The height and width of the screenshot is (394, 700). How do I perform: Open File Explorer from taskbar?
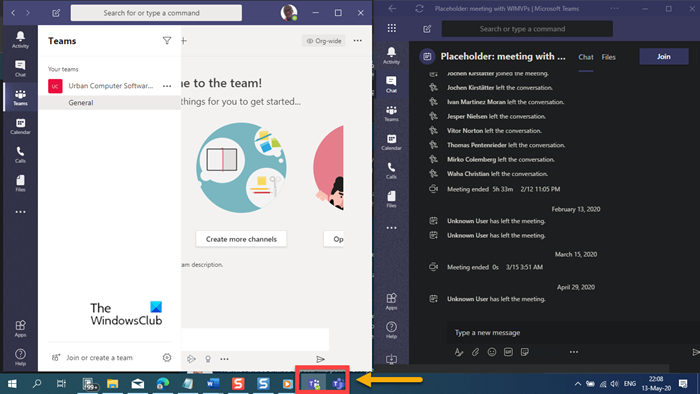[112, 383]
